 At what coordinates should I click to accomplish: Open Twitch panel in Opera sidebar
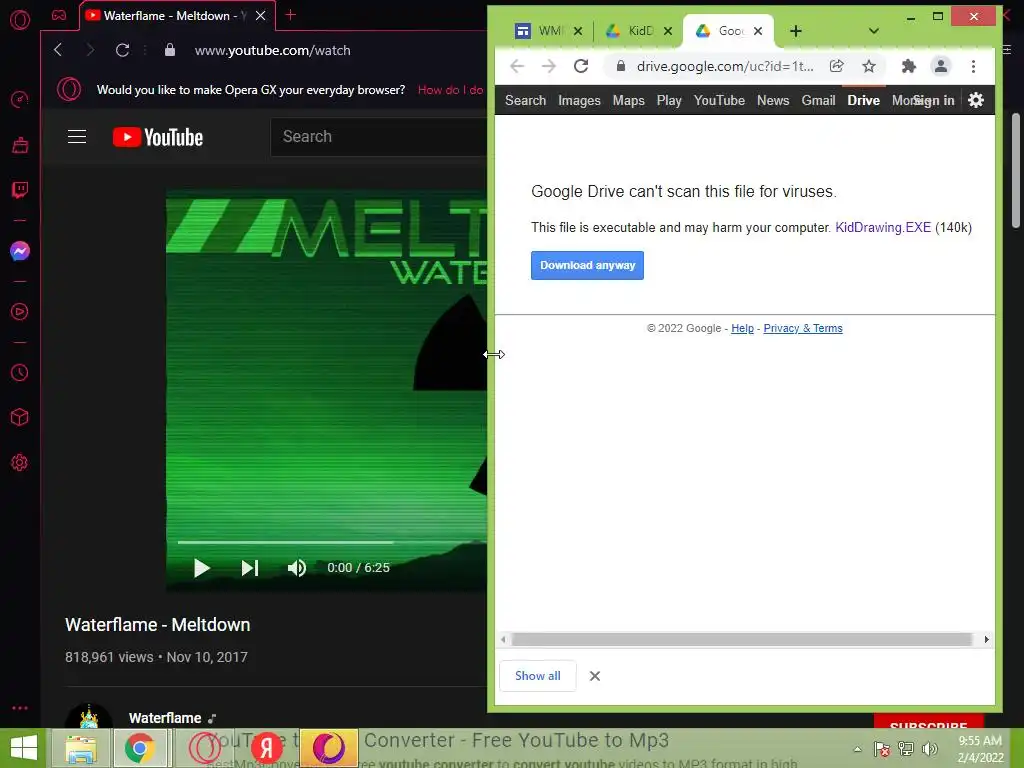coord(20,190)
